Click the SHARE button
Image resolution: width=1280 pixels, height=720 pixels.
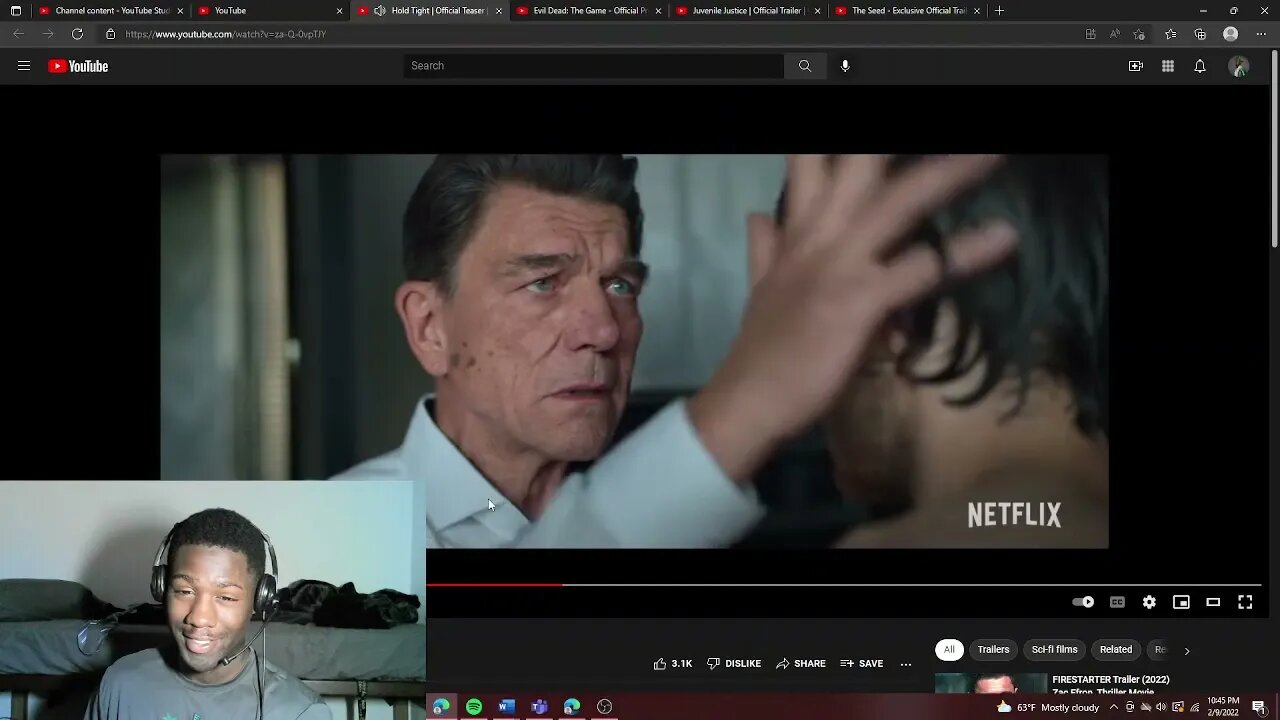tap(801, 664)
